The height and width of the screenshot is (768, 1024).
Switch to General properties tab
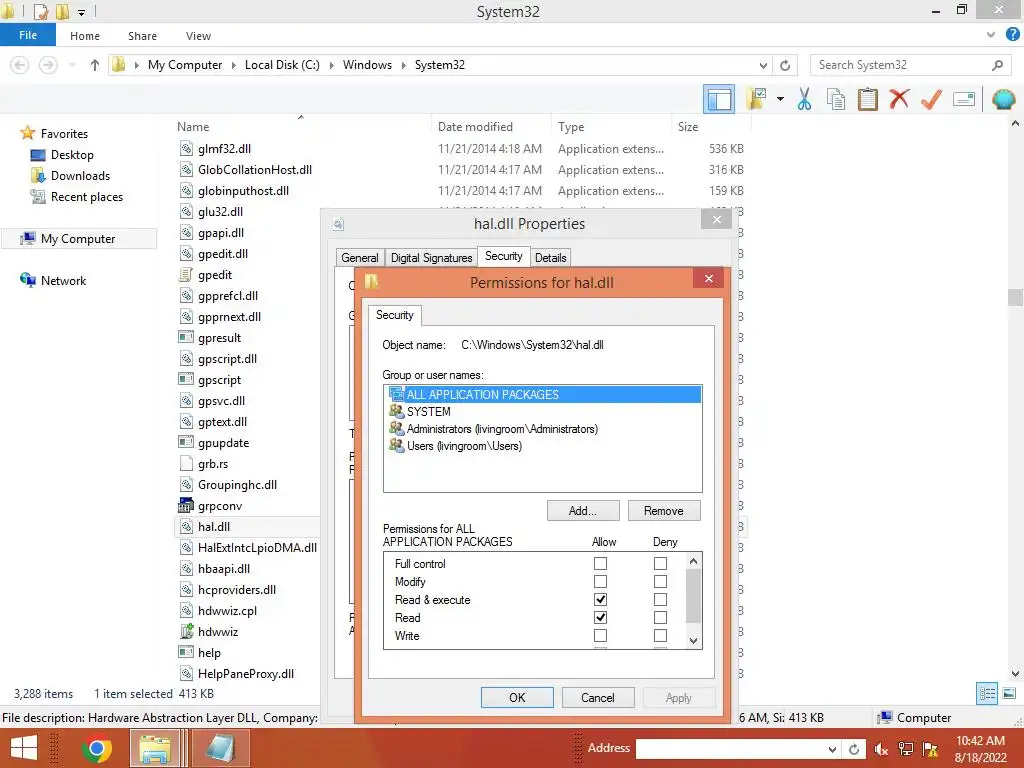click(x=360, y=258)
